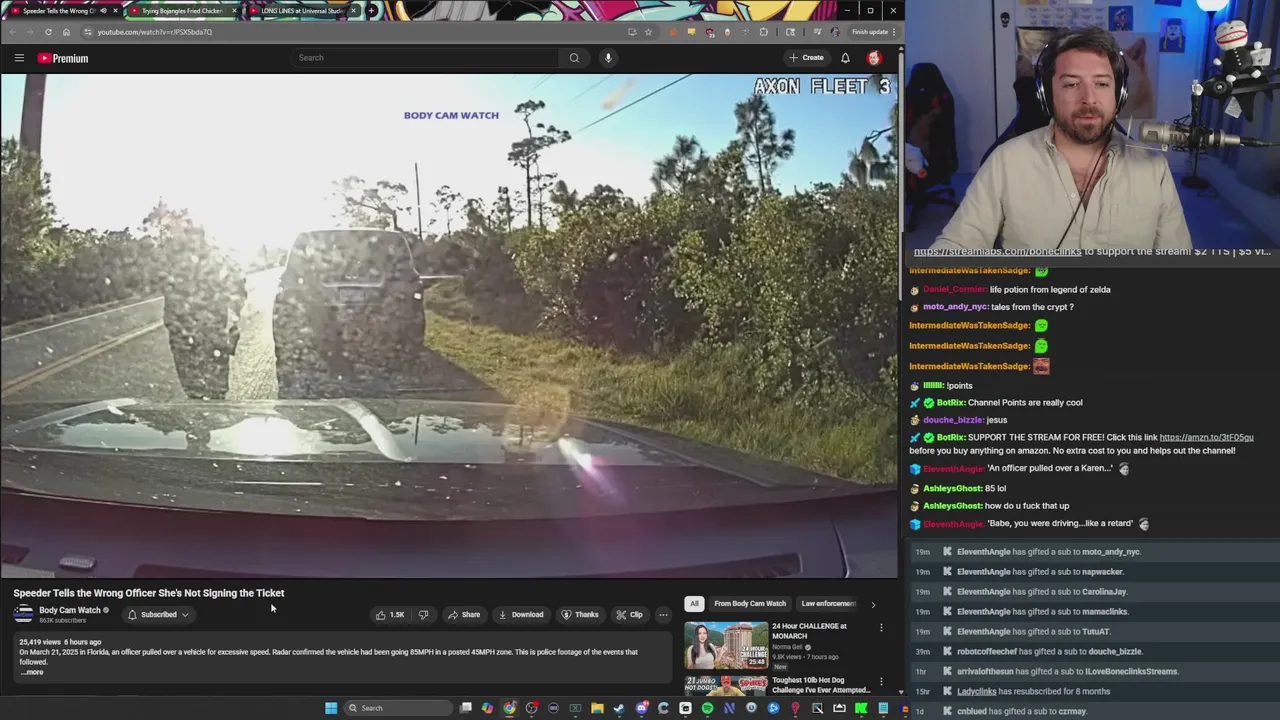
Task: Open Excel from the taskbar
Action: pyautogui.click(x=575, y=708)
